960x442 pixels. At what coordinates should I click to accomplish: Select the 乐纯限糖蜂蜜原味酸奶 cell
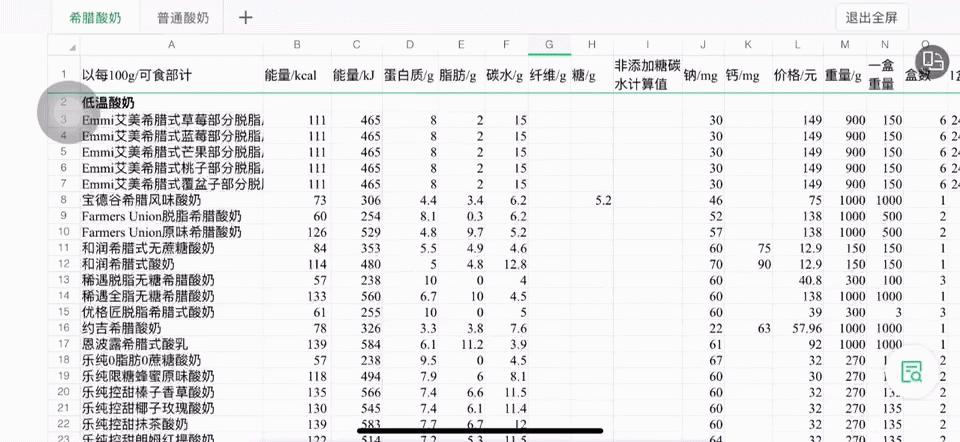[x=171, y=376]
